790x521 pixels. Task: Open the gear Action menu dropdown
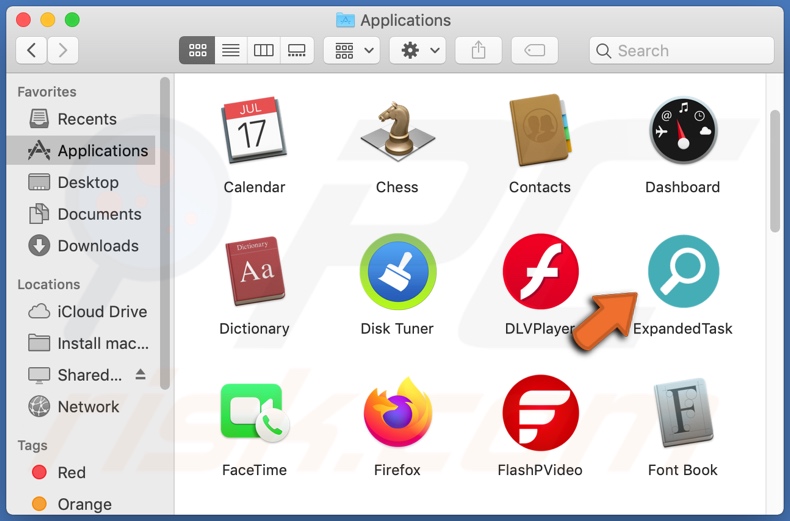tap(418, 50)
